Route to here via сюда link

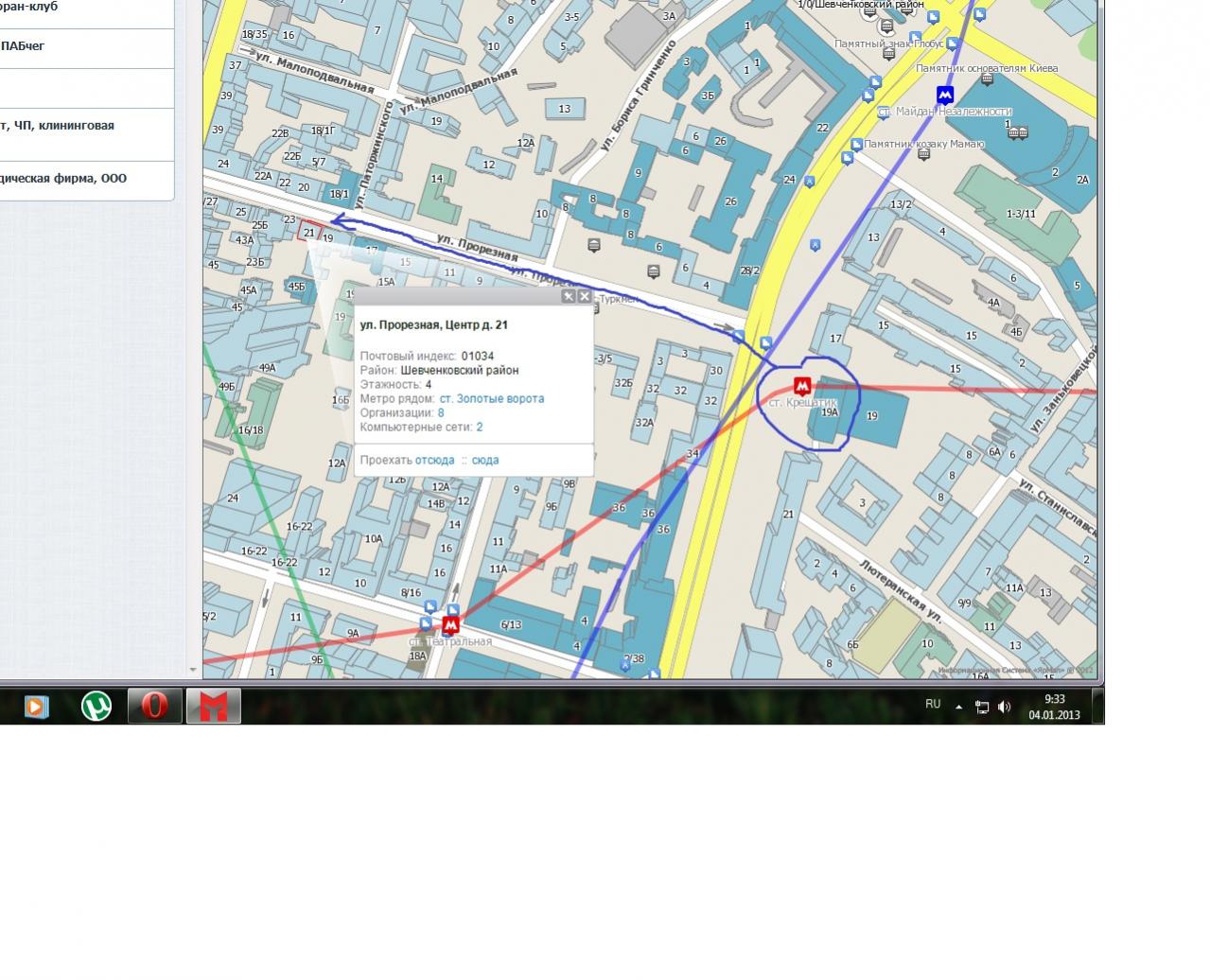point(485,461)
